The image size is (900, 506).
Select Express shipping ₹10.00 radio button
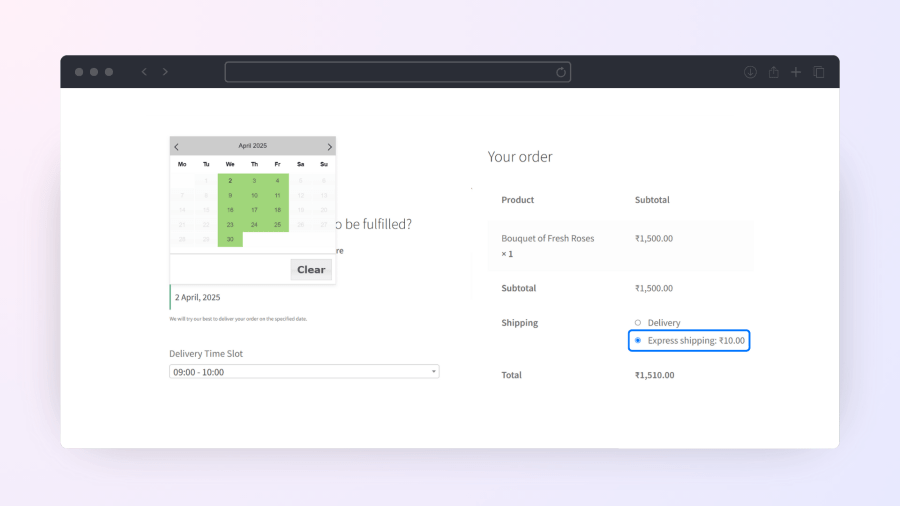[x=638, y=341]
